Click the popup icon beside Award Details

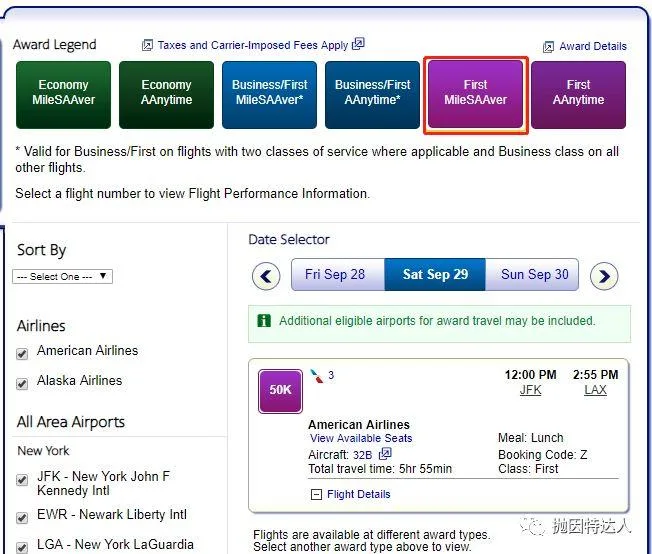tap(548, 46)
